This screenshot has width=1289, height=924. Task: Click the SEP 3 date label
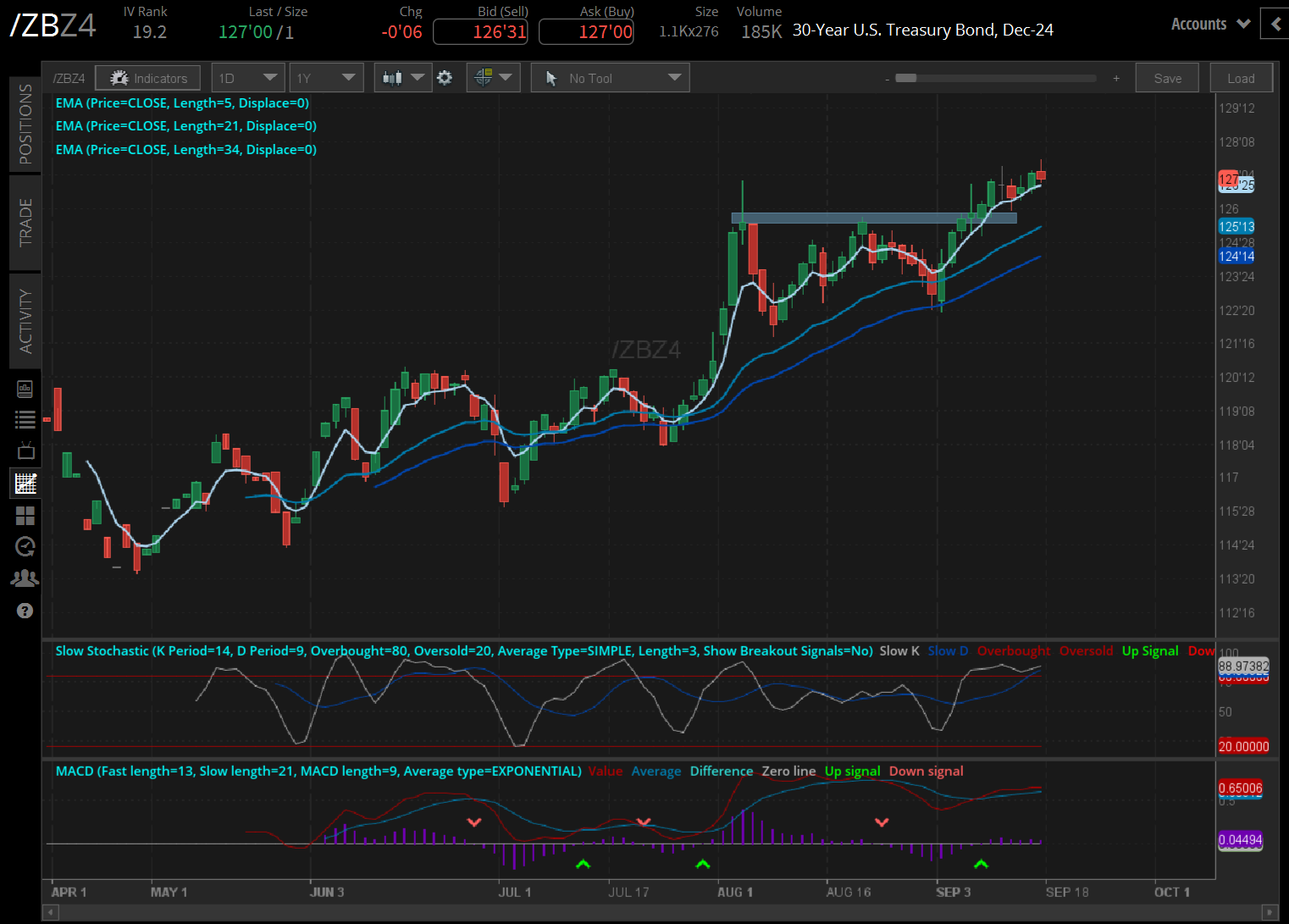(954, 893)
